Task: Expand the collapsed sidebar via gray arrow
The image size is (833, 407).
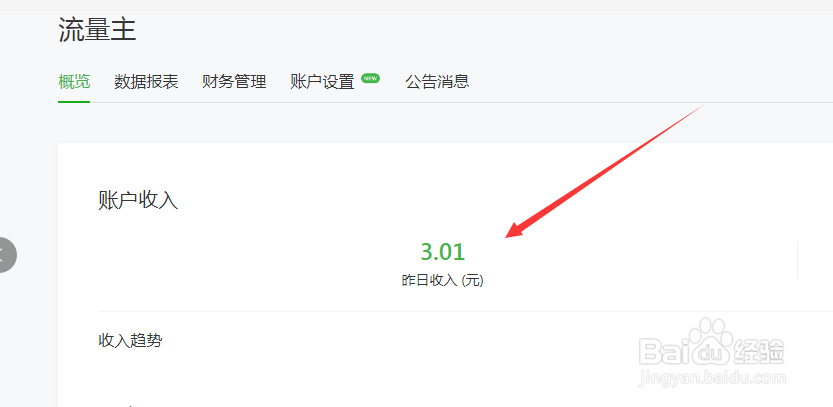Action: (6, 255)
